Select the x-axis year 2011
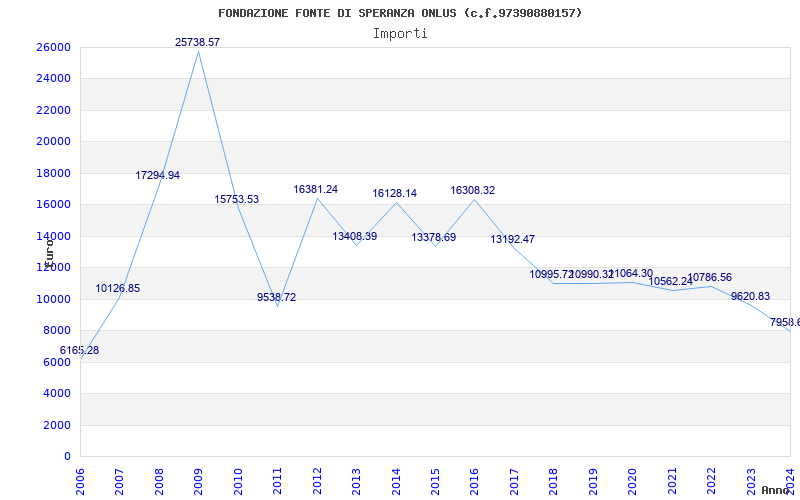The width and height of the screenshot is (800, 500). click(277, 482)
